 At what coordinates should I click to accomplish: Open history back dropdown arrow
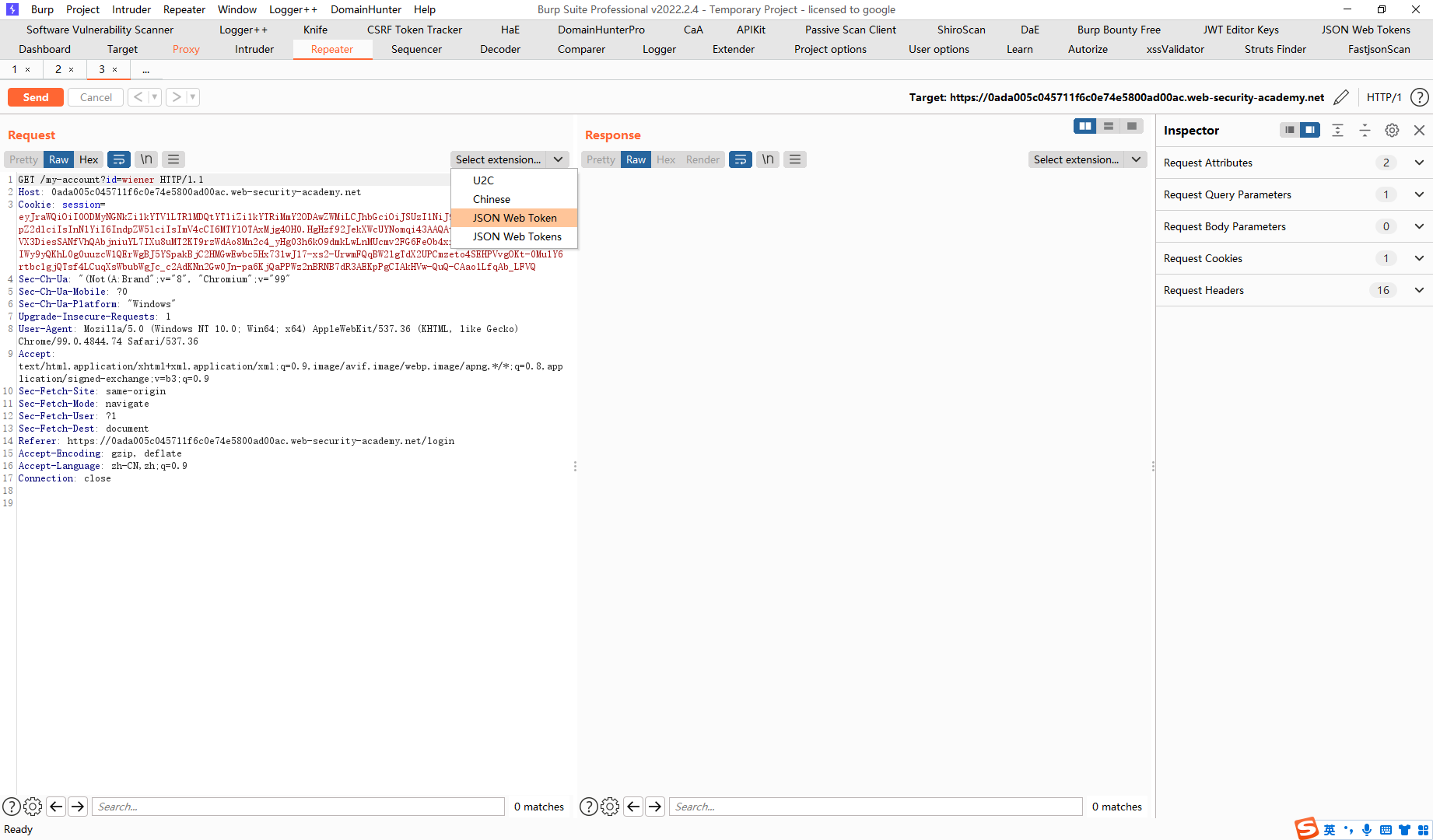(x=155, y=97)
